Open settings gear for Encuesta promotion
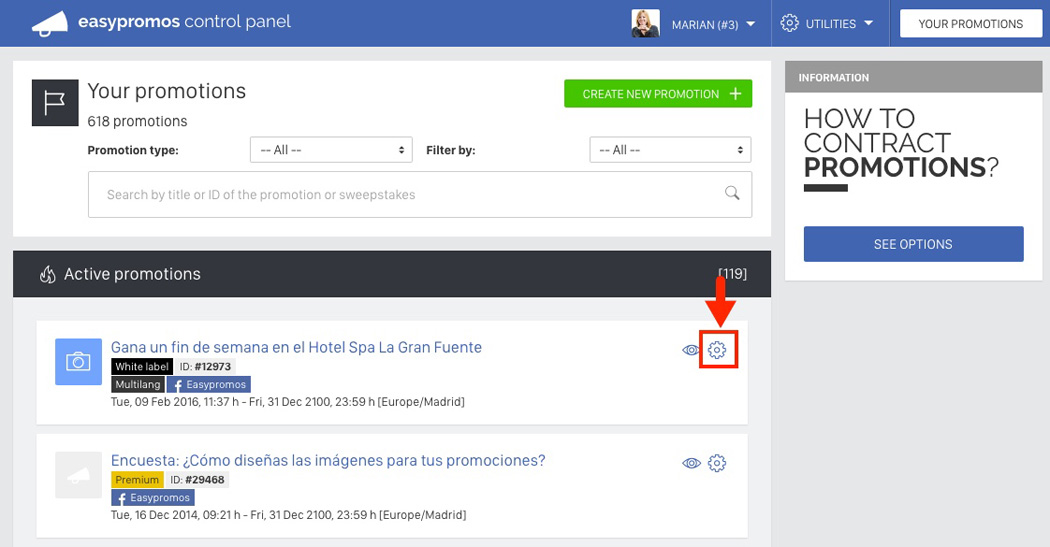Screen dimensions: 1050x547 click(x=717, y=463)
